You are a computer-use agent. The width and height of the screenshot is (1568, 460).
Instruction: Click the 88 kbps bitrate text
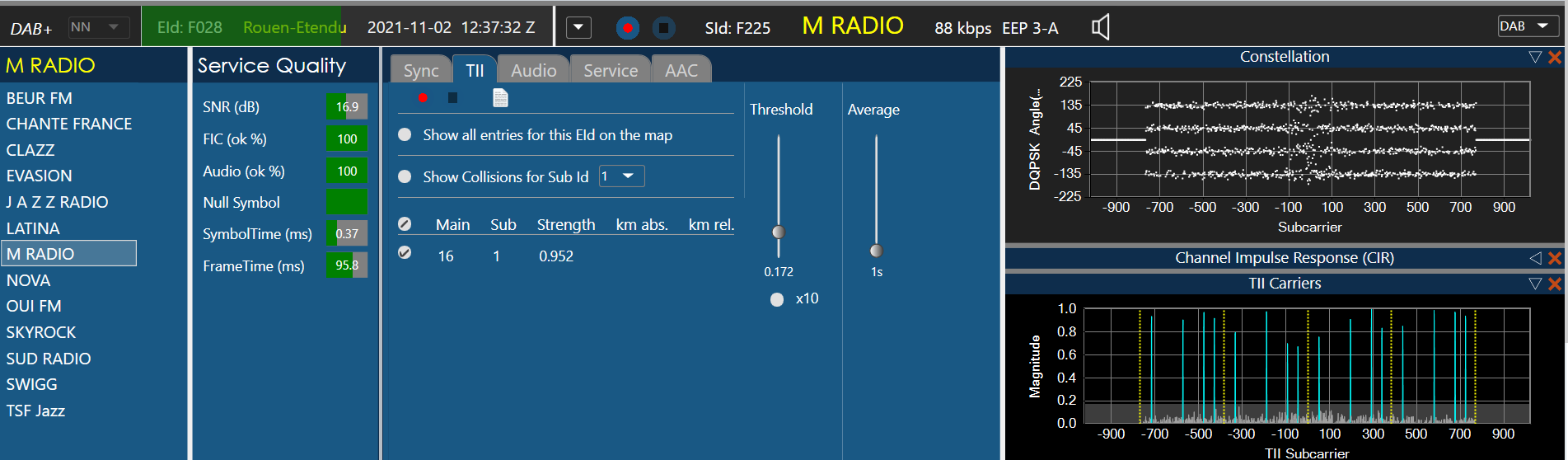(x=962, y=28)
